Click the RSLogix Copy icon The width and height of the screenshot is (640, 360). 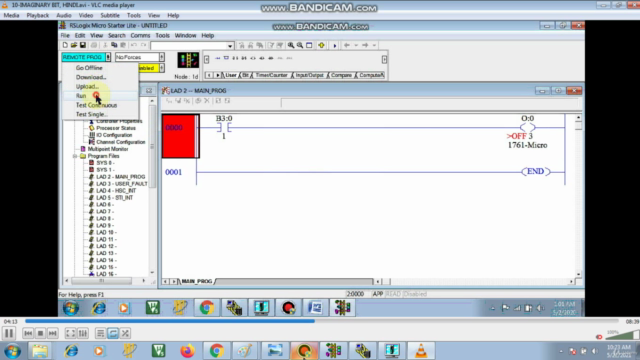[x=114, y=45]
